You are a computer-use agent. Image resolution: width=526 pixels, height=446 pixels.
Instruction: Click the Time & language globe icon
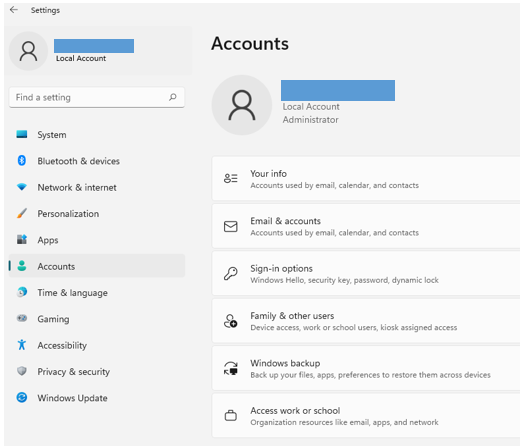(x=22, y=292)
